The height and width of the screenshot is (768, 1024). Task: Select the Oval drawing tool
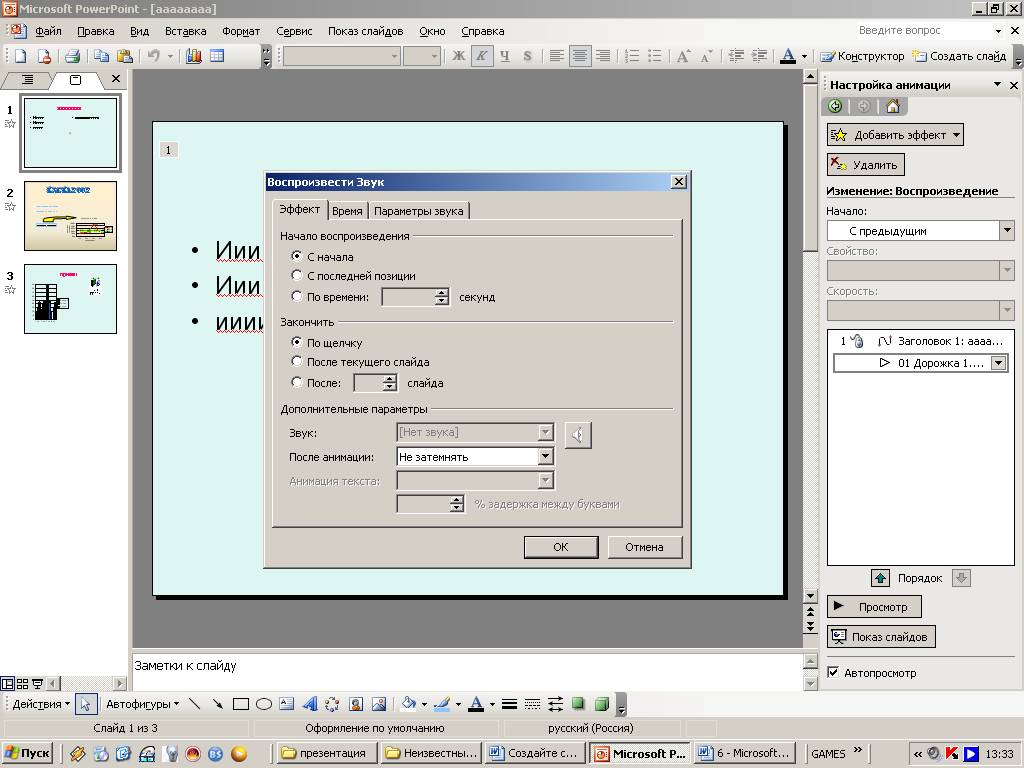click(x=264, y=704)
